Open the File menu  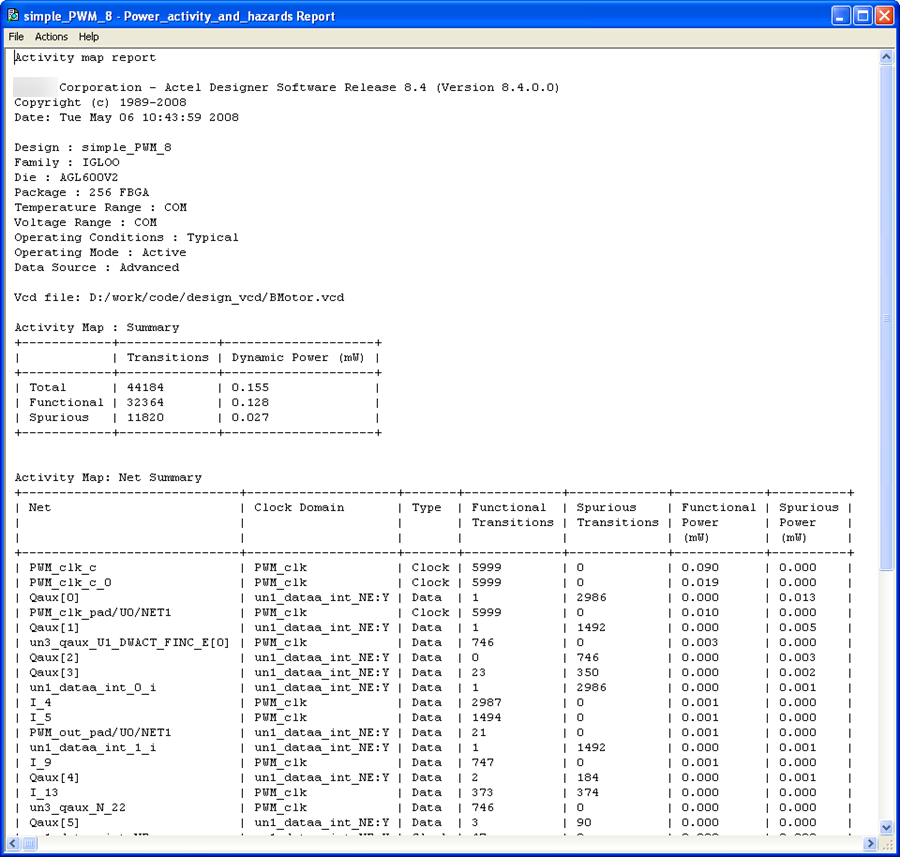click(16, 37)
